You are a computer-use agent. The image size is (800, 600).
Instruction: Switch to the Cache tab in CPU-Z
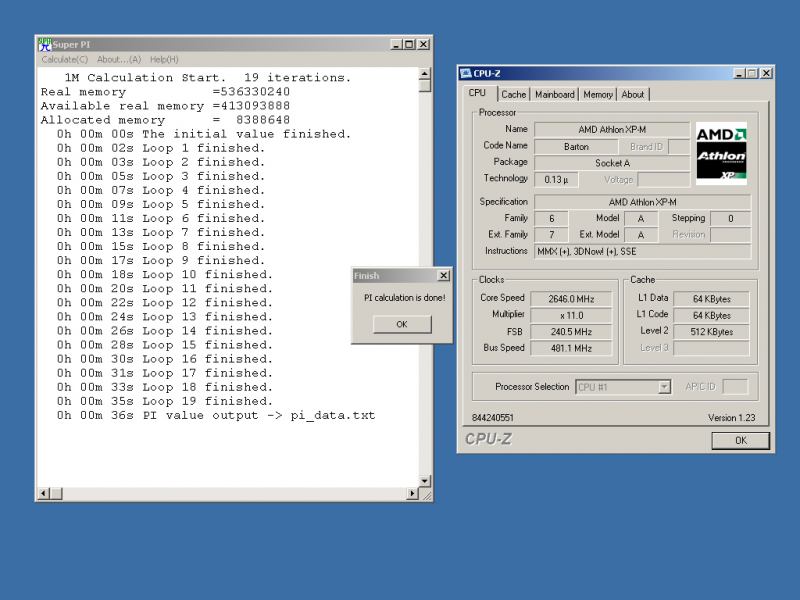(513, 94)
